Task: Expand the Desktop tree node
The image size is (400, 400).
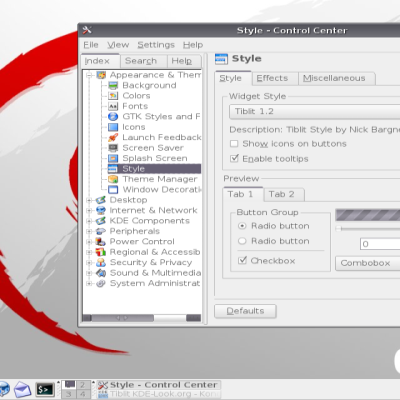Action: point(89,200)
